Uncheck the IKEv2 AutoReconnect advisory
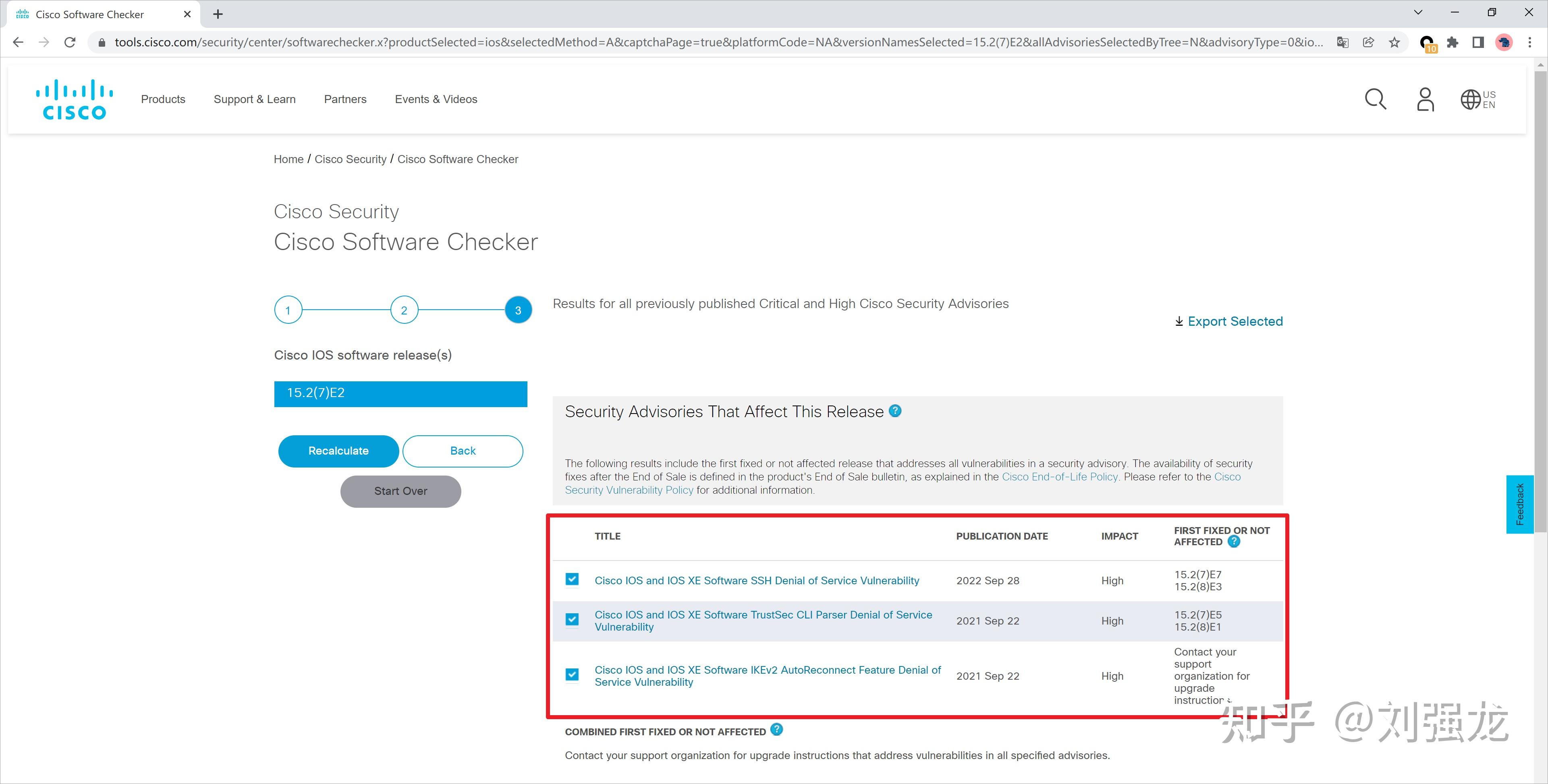Image resolution: width=1548 pixels, height=784 pixels. coord(571,674)
